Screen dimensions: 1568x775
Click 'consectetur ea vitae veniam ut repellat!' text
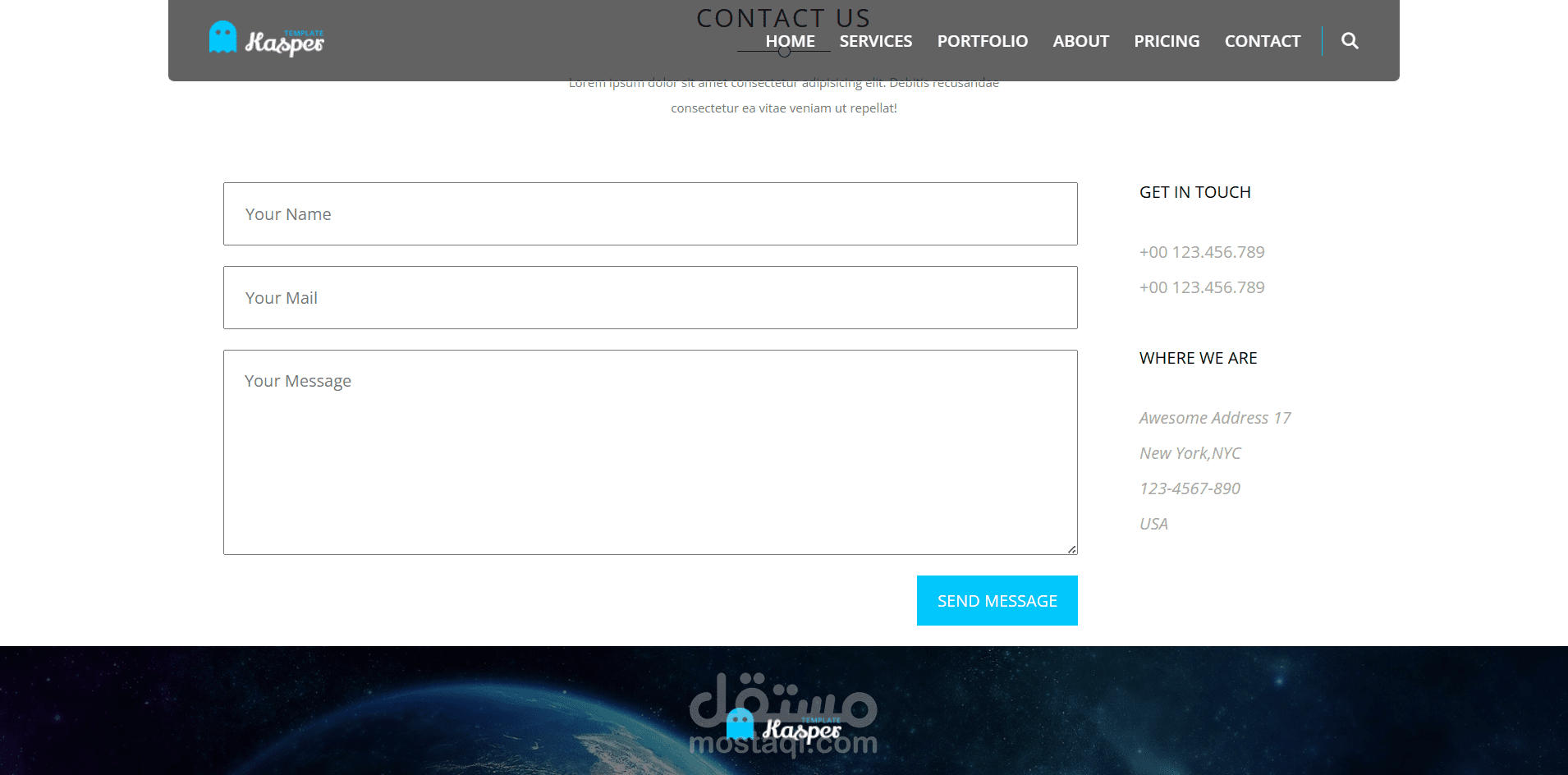tap(784, 108)
